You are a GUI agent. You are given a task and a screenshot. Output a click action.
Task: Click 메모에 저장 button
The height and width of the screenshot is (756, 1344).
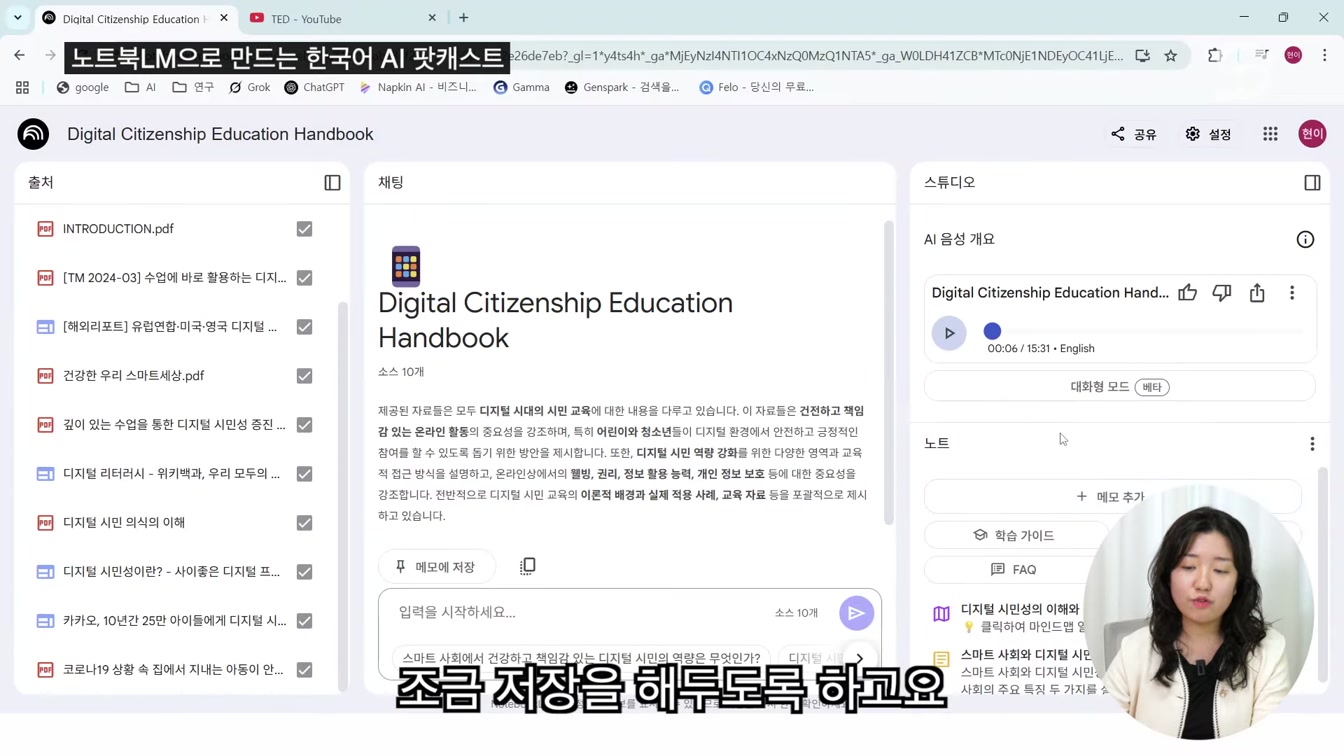point(435,567)
